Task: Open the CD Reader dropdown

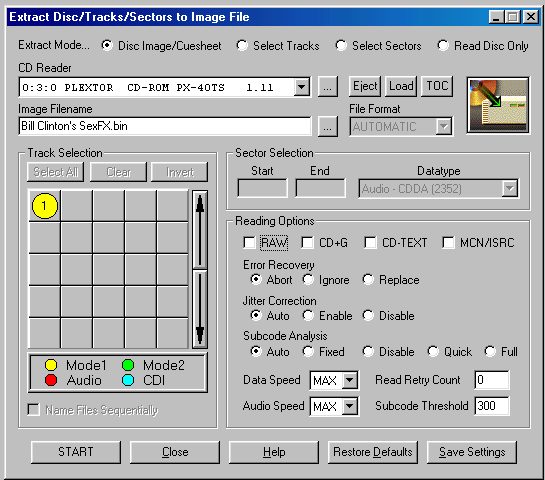Action: click(x=301, y=87)
